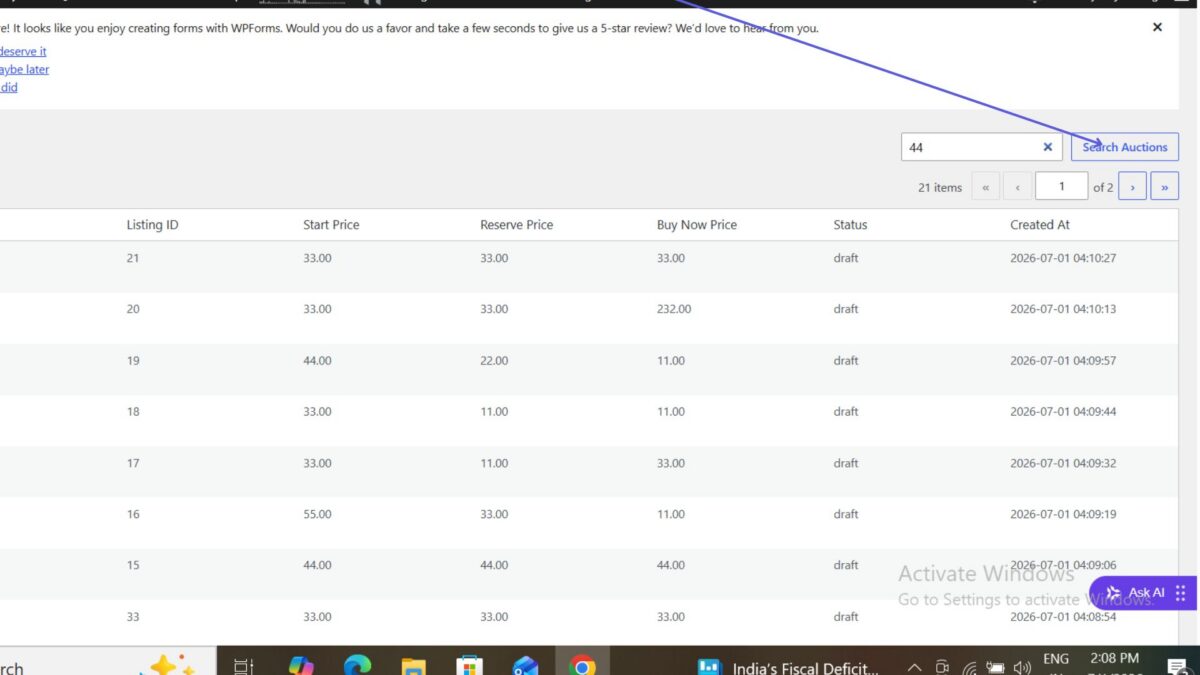This screenshot has width=1200, height=675.
Task: Open the Wi-Fi network tray icon
Action: click(969, 667)
